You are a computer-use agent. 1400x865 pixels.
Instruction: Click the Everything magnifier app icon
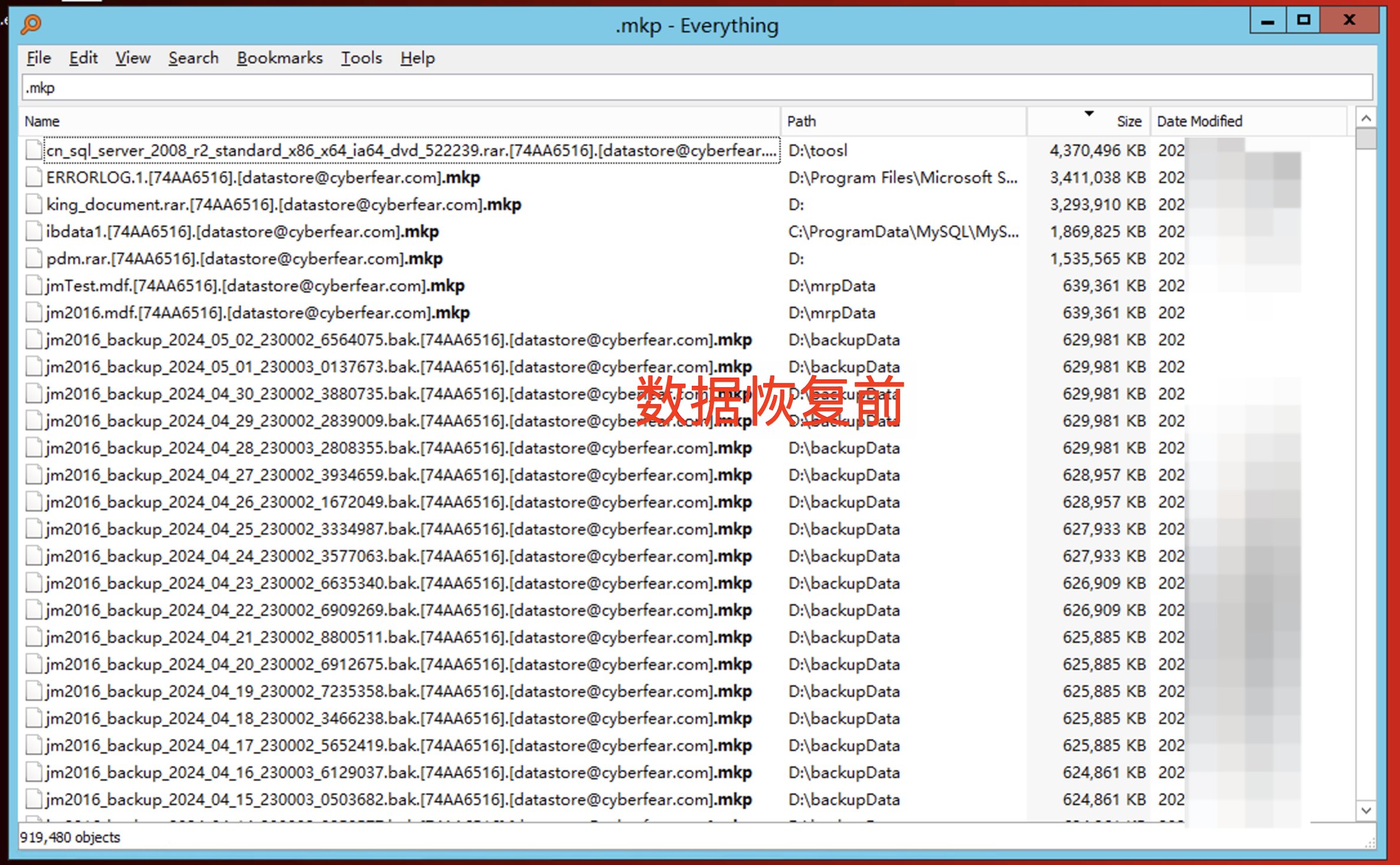[x=31, y=24]
